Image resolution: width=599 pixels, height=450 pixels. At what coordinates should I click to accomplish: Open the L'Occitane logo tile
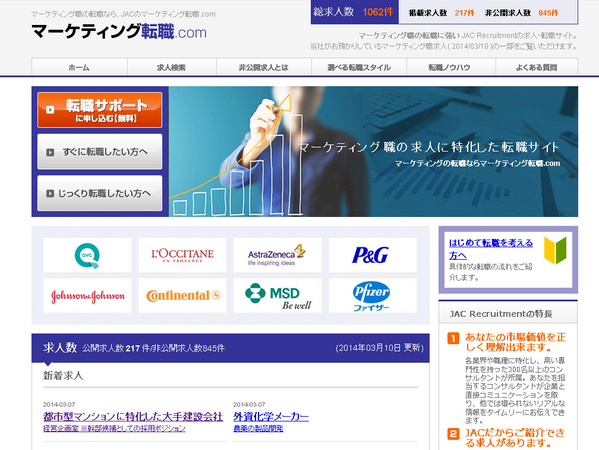coord(182,255)
